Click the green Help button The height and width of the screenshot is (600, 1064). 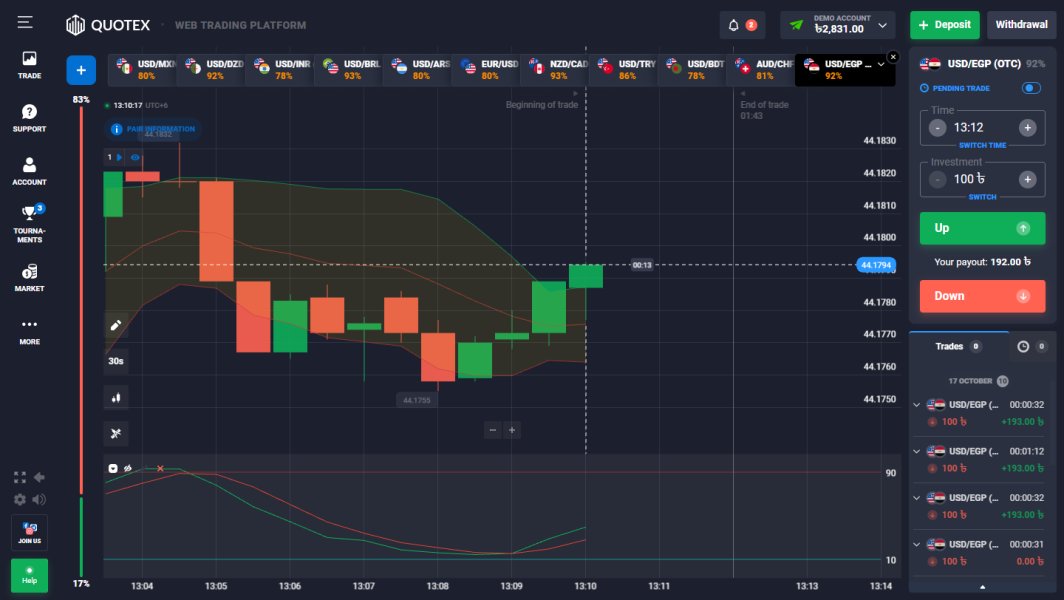(x=29, y=576)
